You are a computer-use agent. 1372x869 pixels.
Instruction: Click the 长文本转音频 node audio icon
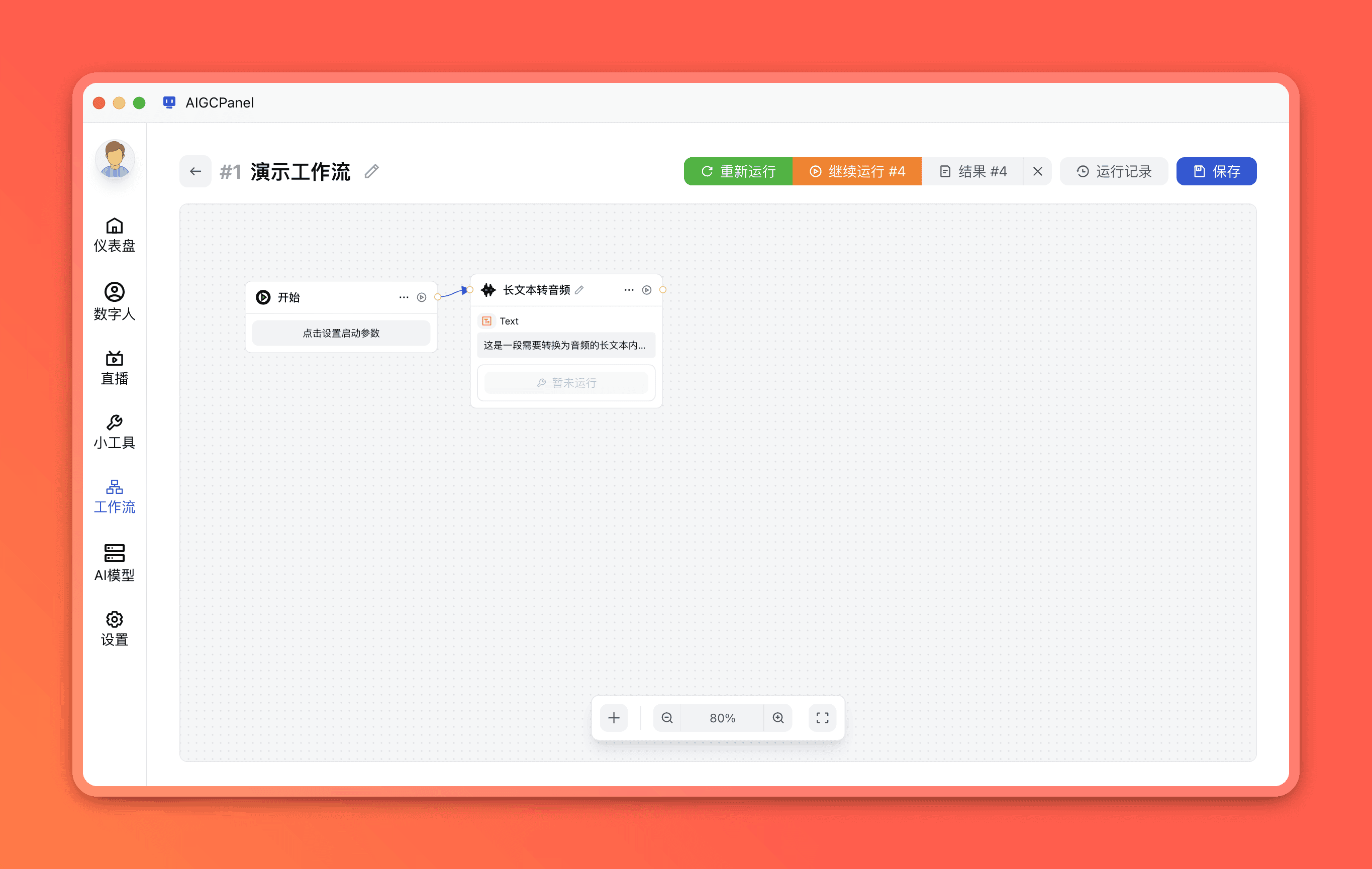[488, 290]
